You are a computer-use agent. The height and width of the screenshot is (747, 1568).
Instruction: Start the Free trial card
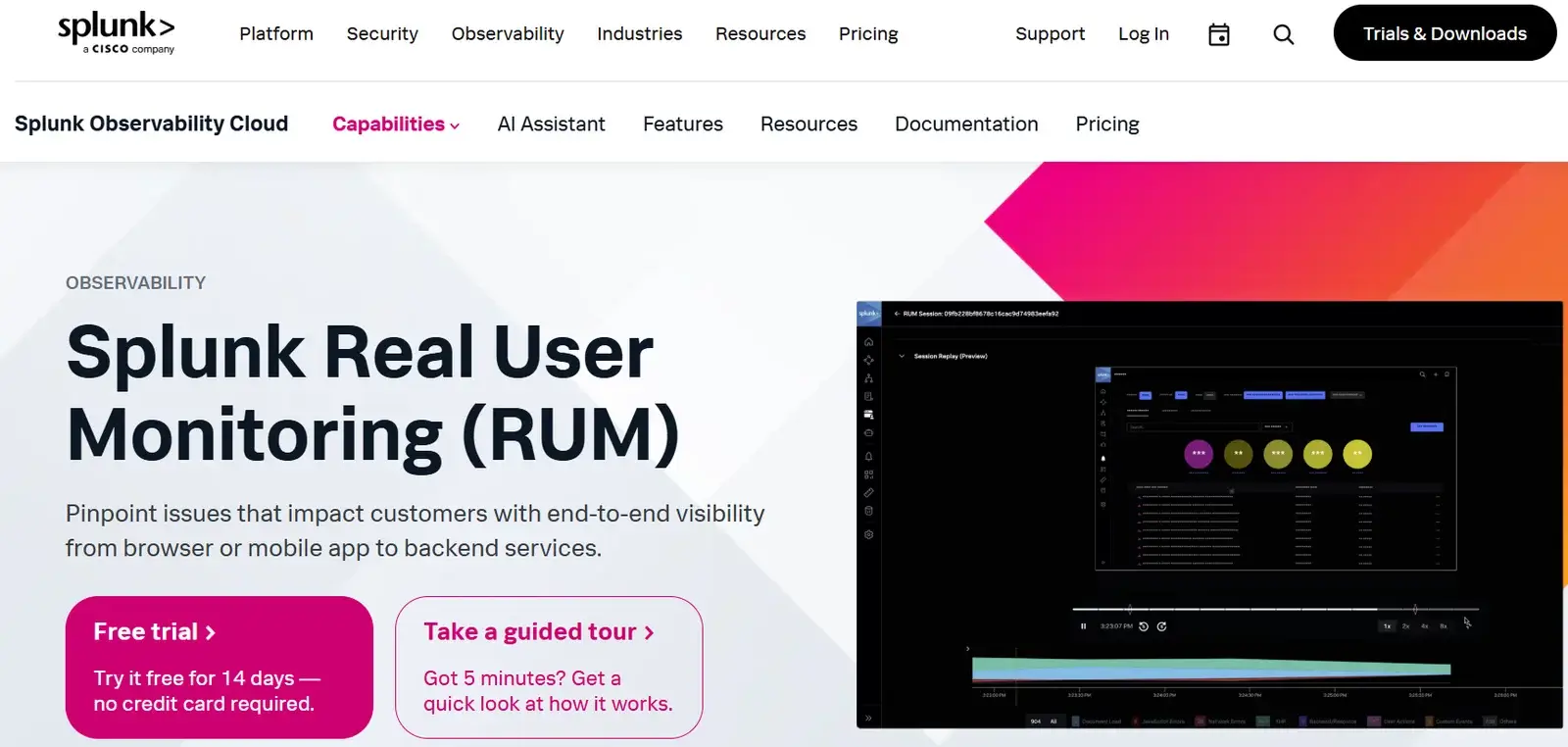(220, 668)
